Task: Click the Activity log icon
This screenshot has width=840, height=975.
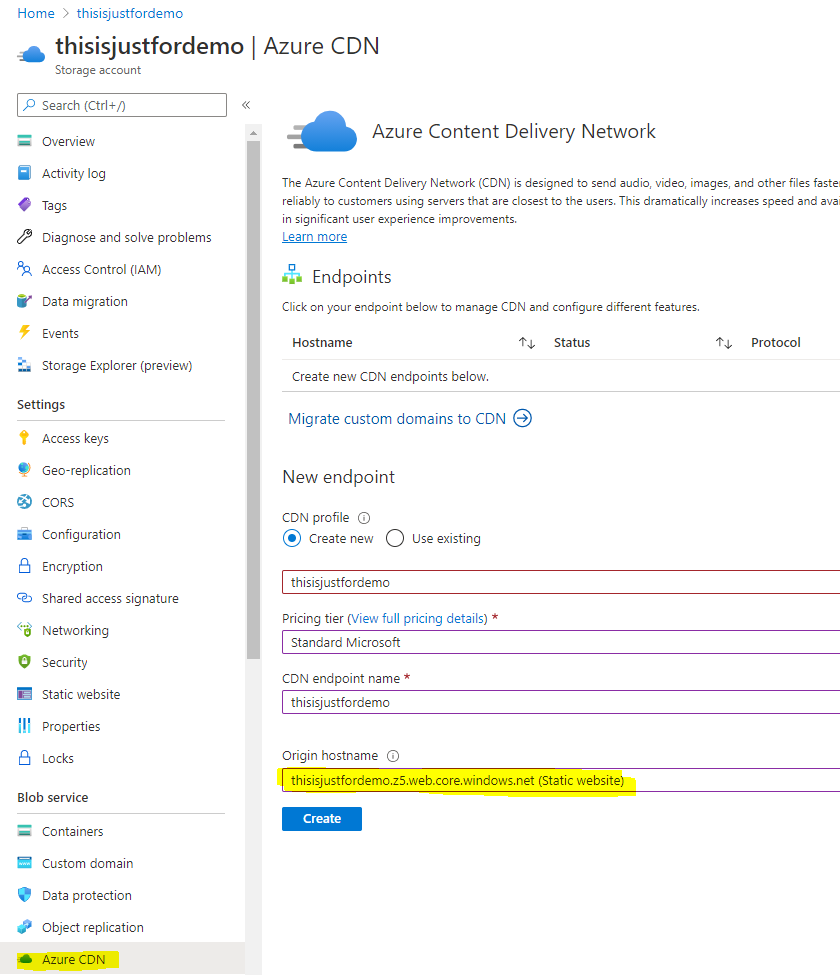Action: pyautogui.click(x=24, y=173)
